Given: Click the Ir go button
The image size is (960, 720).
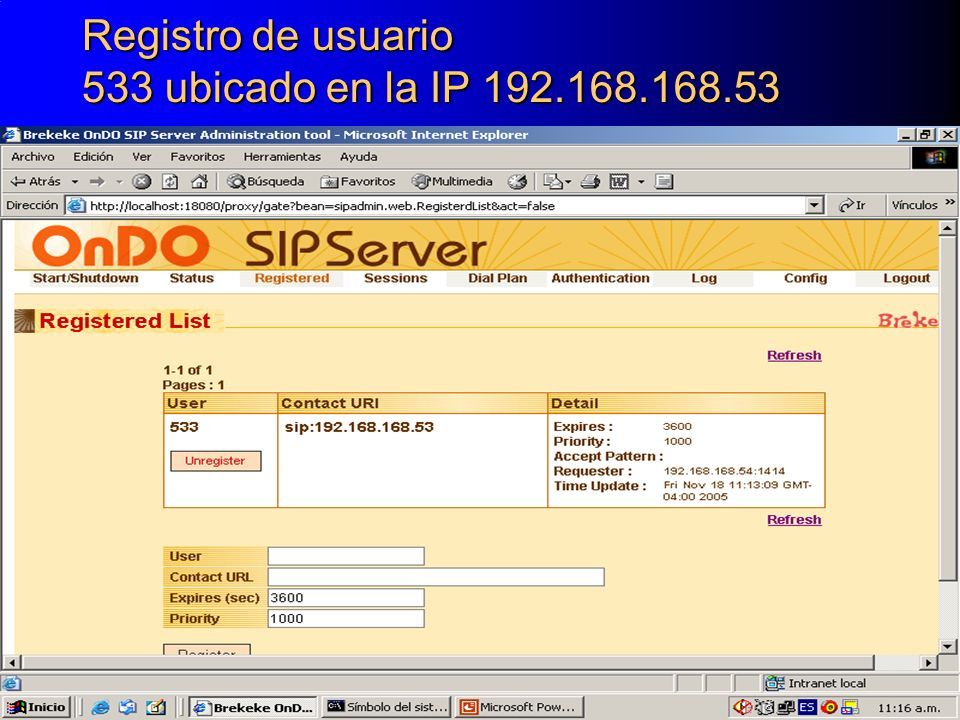Looking at the screenshot, I should [852, 206].
